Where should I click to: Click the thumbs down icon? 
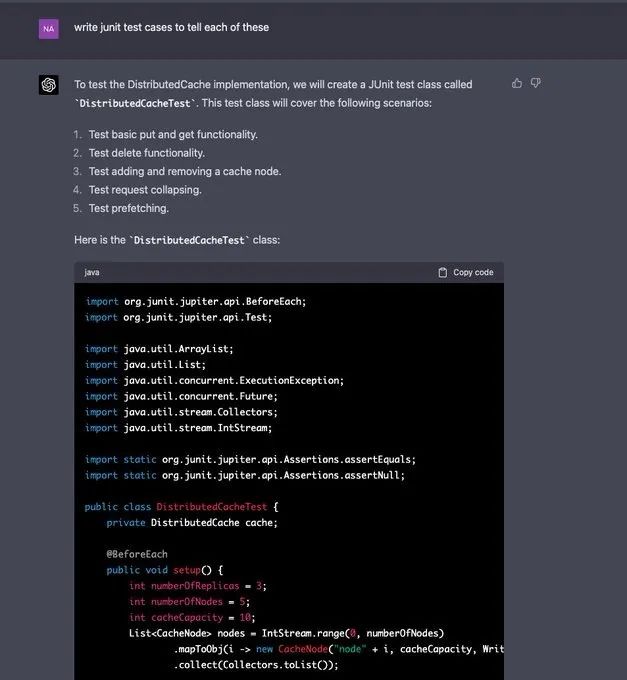click(536, 83)
